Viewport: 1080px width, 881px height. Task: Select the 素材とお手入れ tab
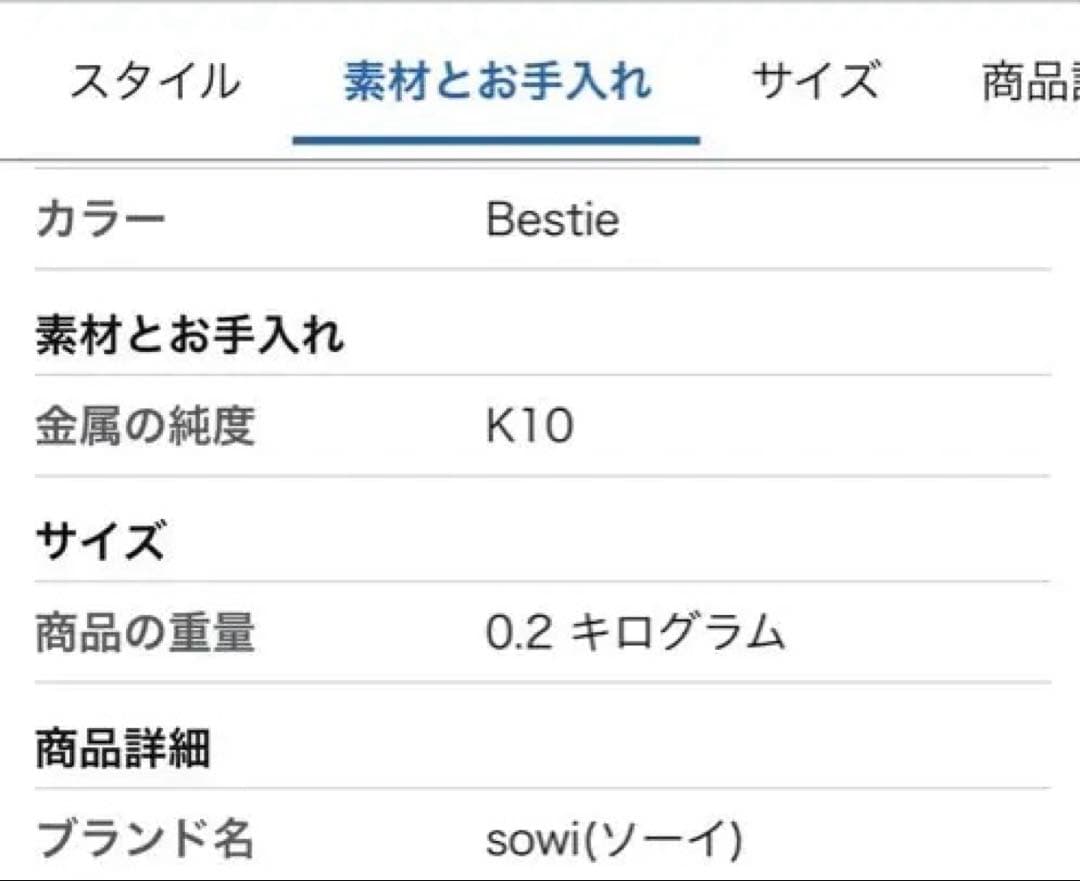tap(497, 82)
